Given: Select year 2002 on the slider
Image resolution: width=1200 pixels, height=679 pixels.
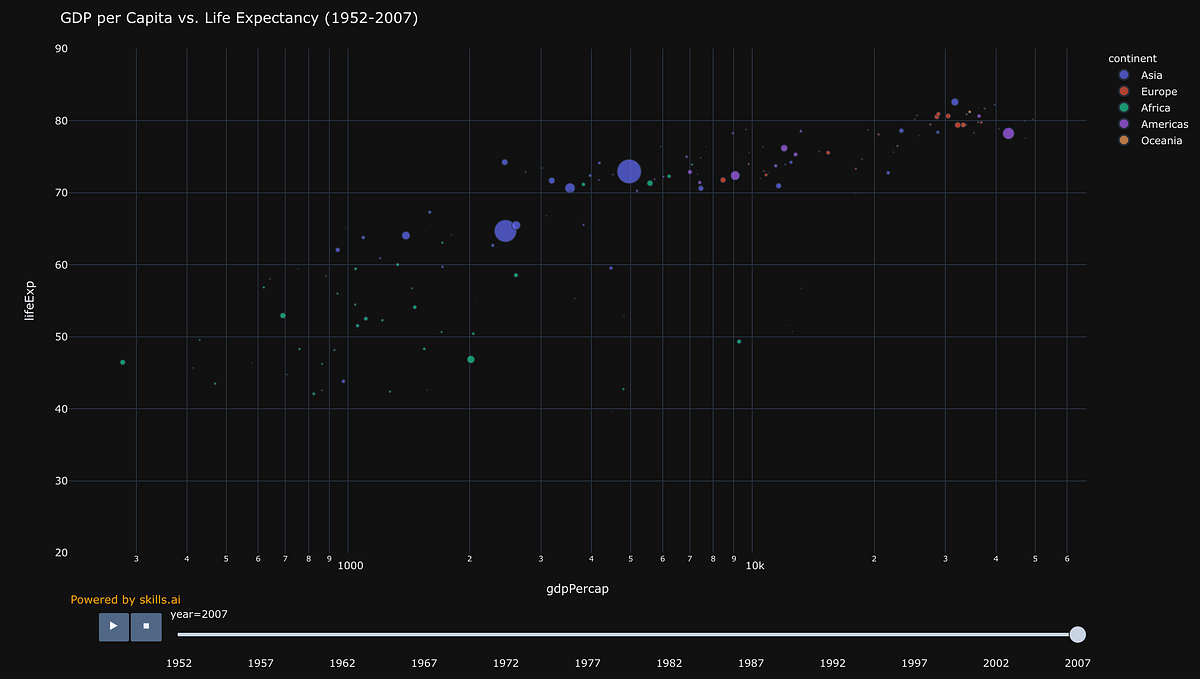Looking at the screenshot, I should point(995,634).
